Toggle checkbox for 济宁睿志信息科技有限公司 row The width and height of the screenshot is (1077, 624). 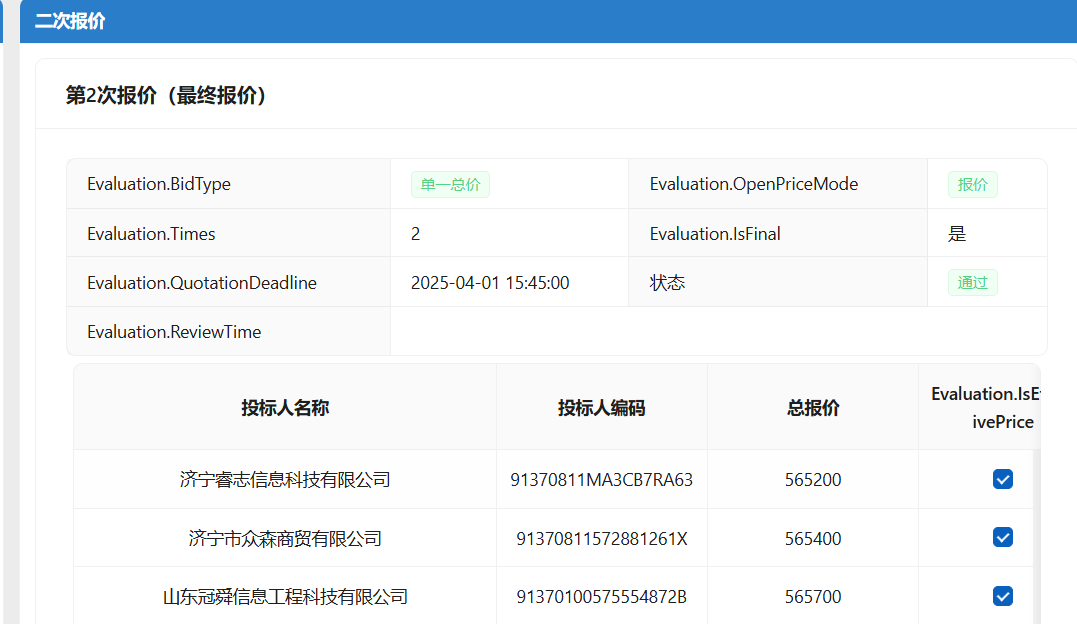1003,479
